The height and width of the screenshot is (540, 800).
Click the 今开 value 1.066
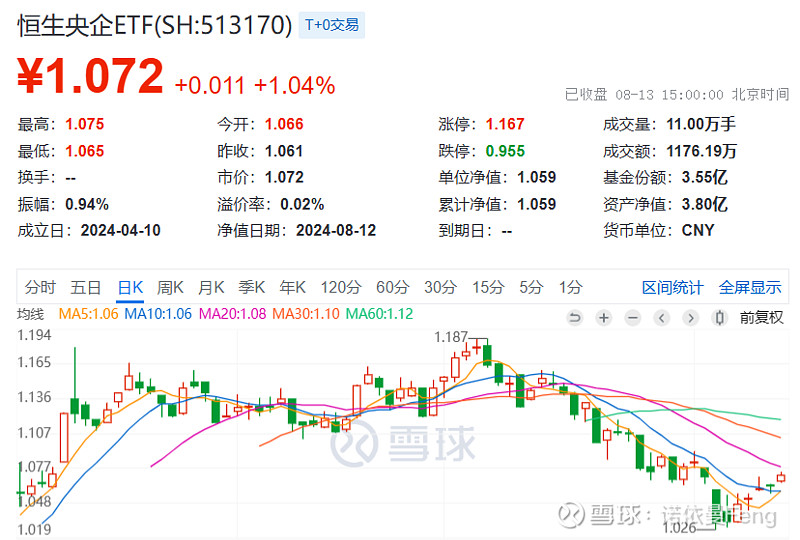(284, 124)
